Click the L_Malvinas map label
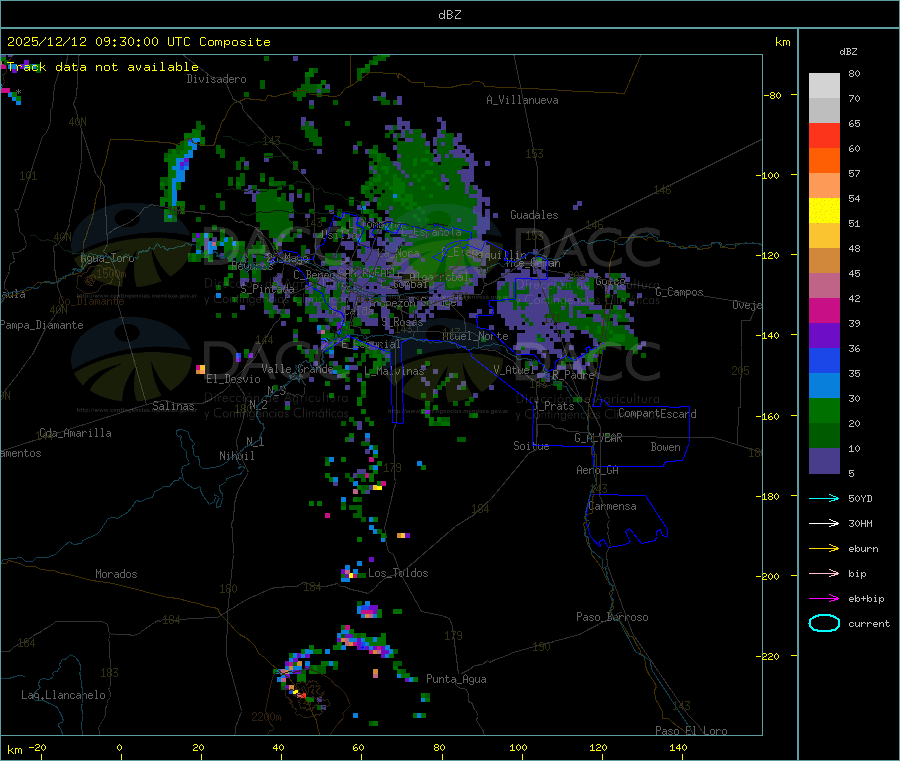 [x=394, y=372]
